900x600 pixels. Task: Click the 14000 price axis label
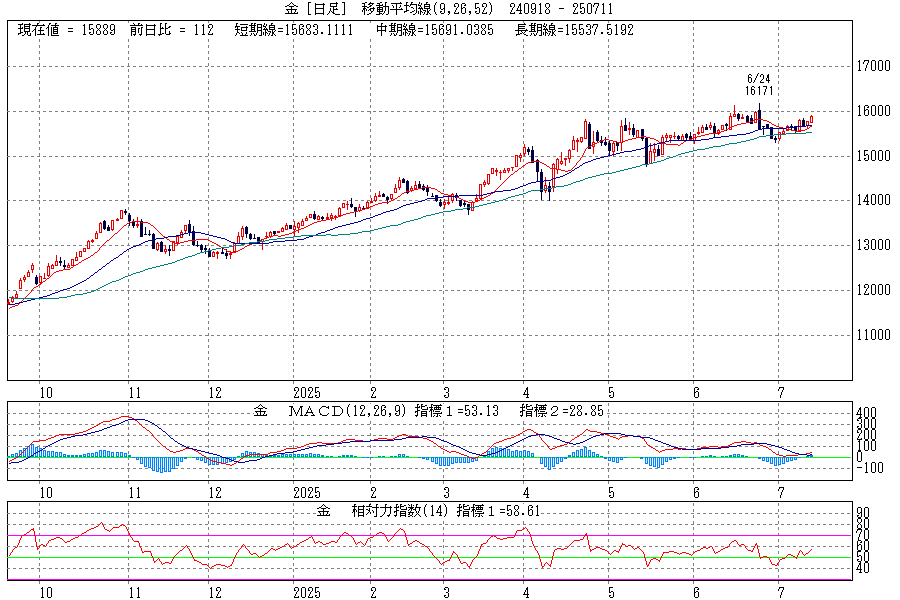[x=874, y=200]
